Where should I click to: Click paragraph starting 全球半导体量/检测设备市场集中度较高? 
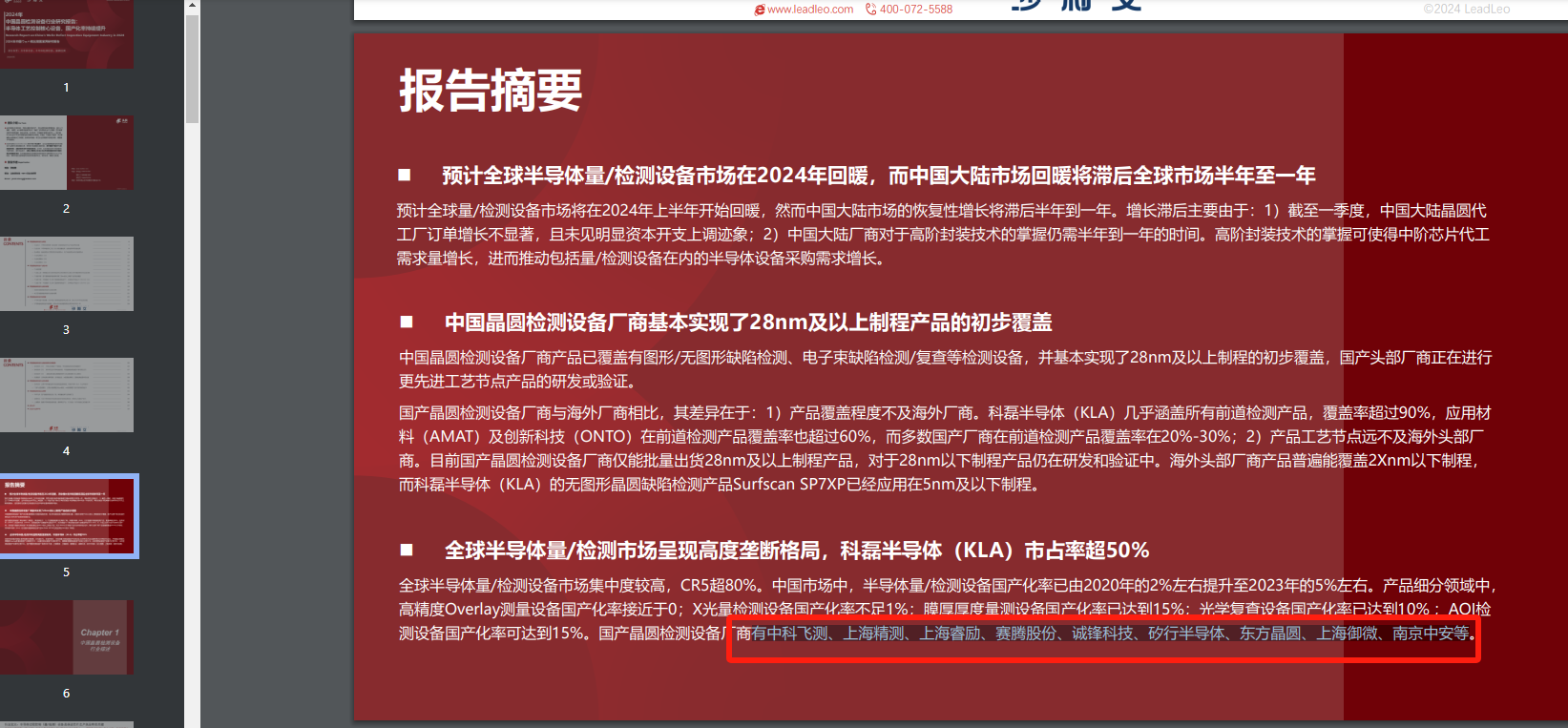tap(948, 609)
